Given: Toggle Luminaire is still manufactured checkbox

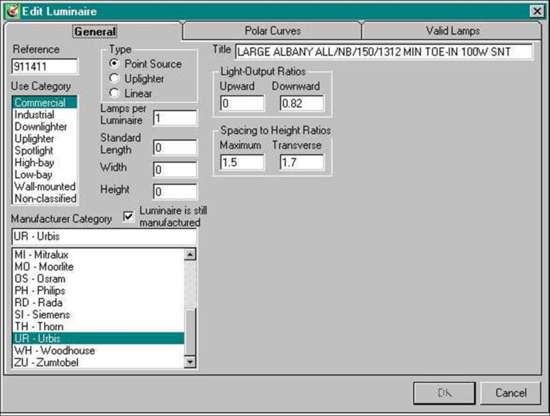Looking at the screenshot, I should tap(128, 216).
